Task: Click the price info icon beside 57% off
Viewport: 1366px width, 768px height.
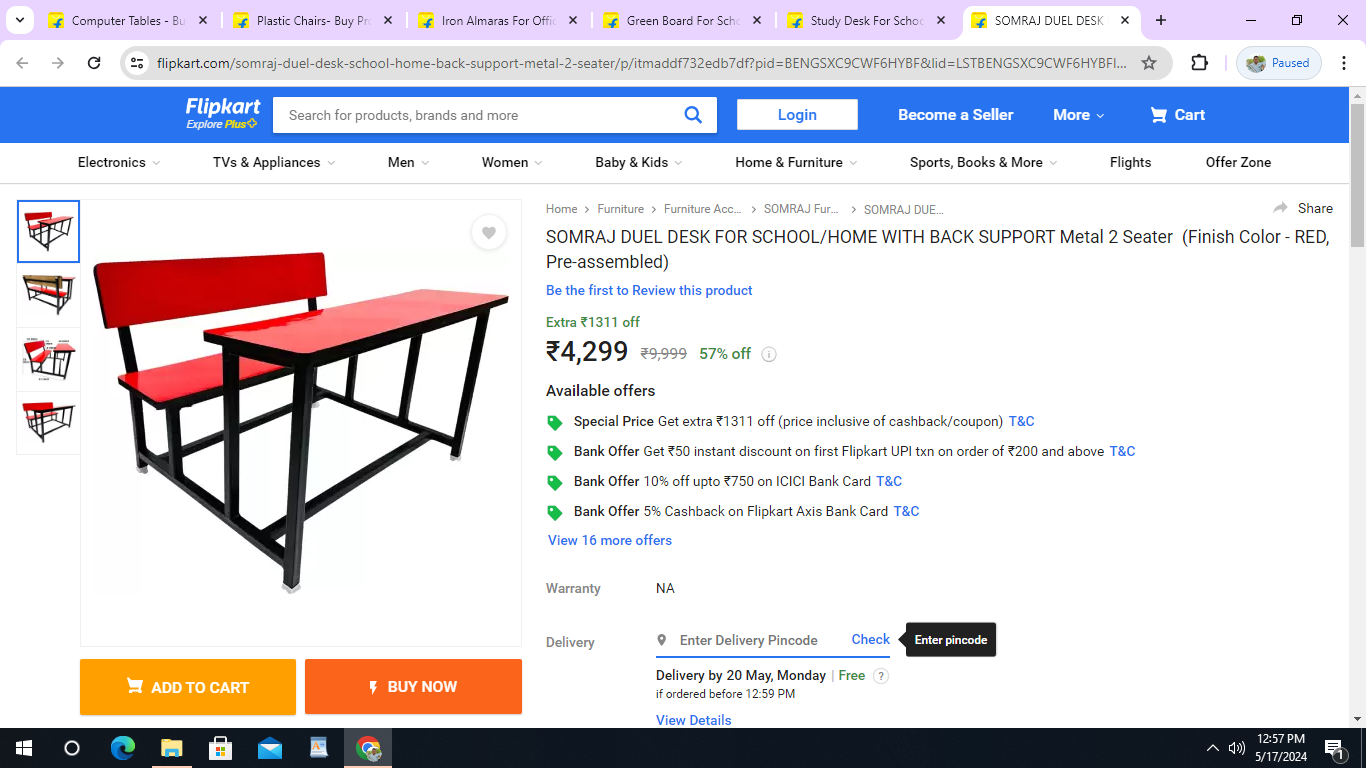Action: pos(769,354)
